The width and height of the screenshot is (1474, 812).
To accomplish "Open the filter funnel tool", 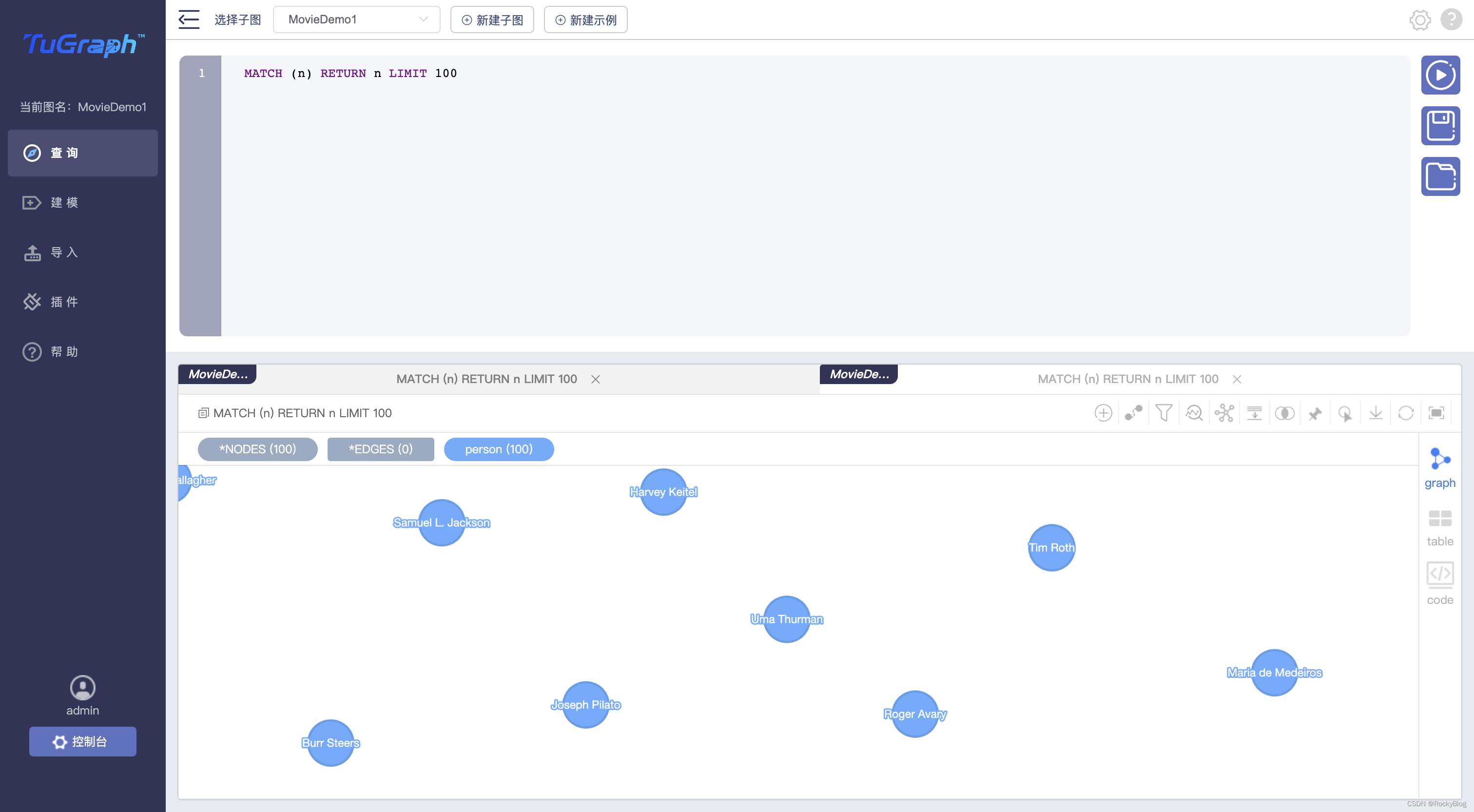I will 1164,413.
